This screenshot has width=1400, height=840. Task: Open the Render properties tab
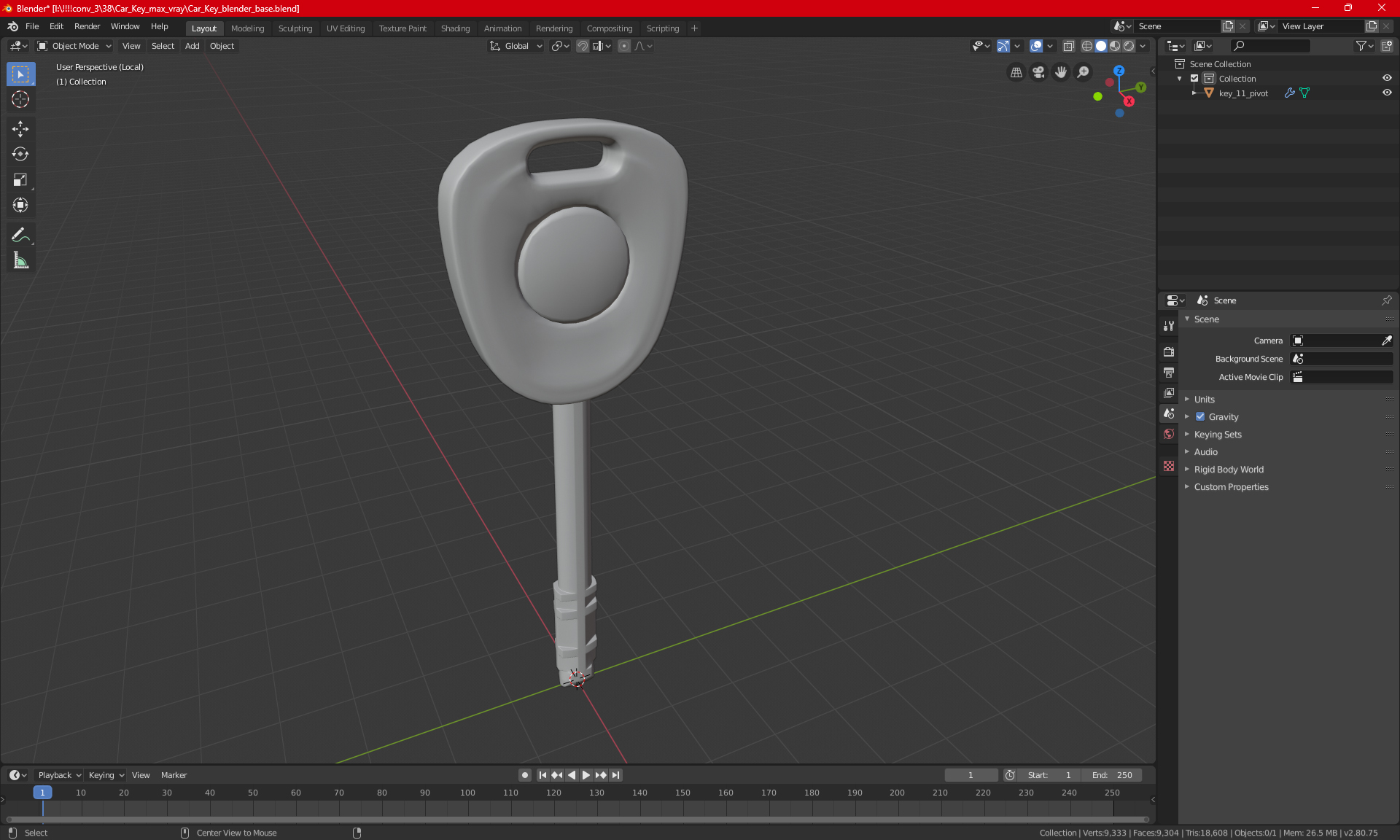tap(1169, 351)
